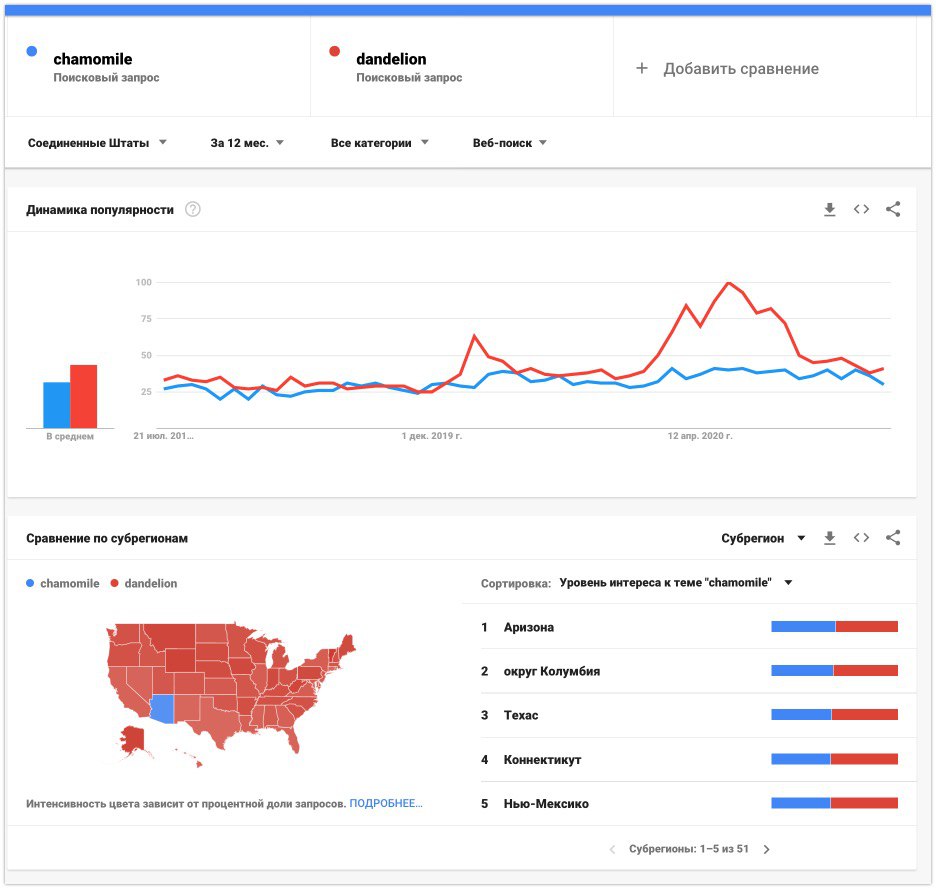The height and width of the screenshot is (889, 936).
Task: Edit the chamomile search term
Action: (x=93, y=59)
